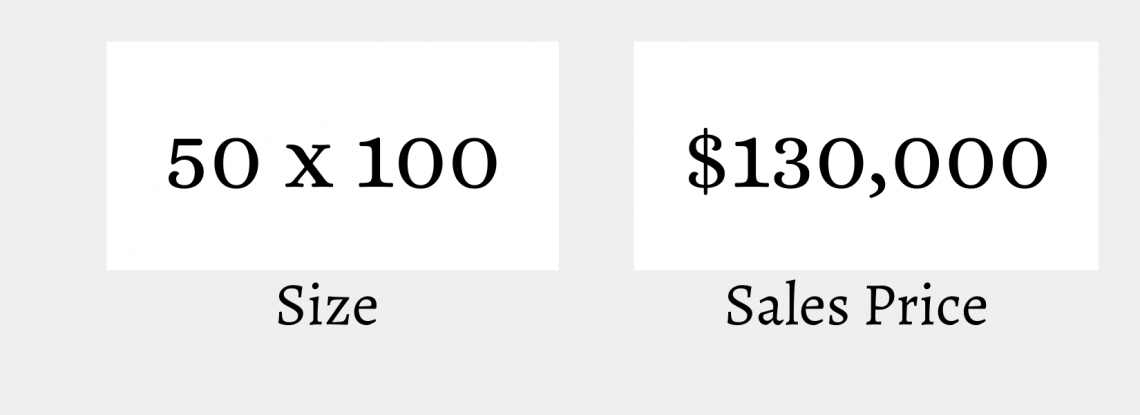This screenshot has width=1140, height=415.
Task: Click the Size label
Action: coord(327,306)
